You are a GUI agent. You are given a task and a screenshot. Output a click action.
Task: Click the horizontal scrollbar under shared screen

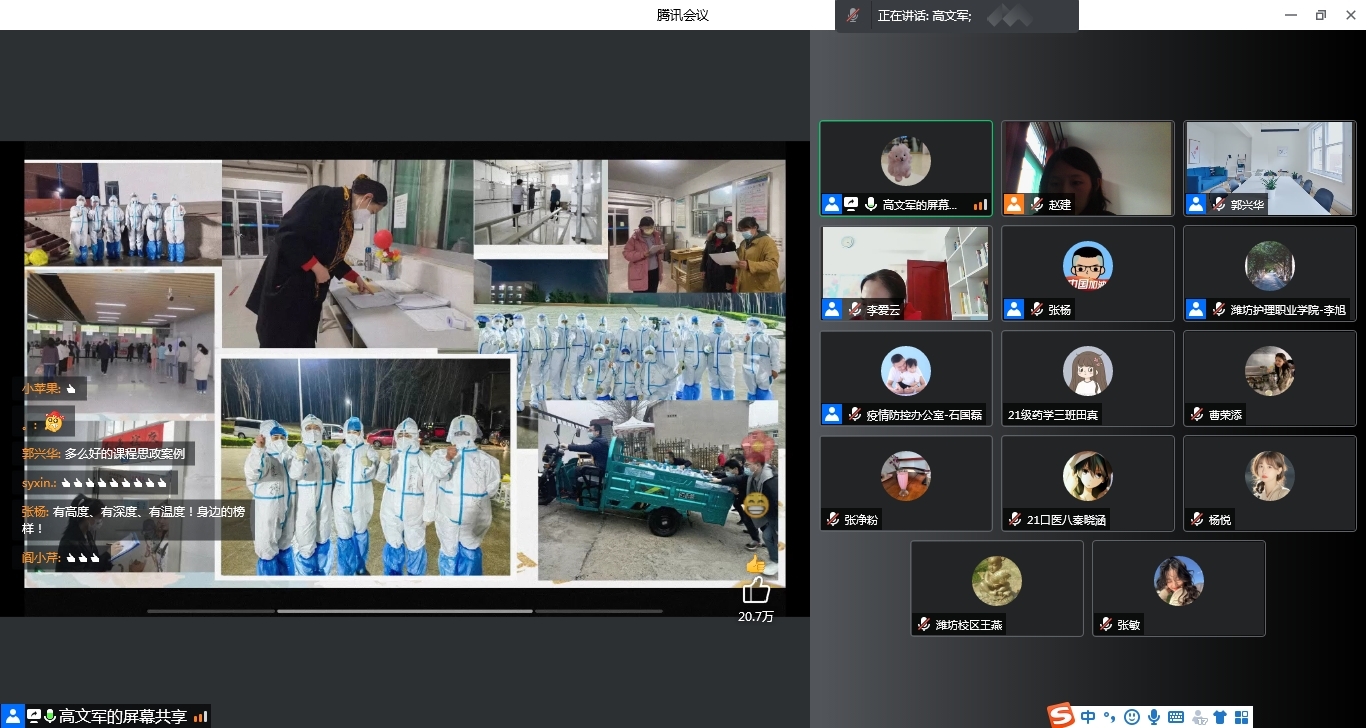(405, 611)
